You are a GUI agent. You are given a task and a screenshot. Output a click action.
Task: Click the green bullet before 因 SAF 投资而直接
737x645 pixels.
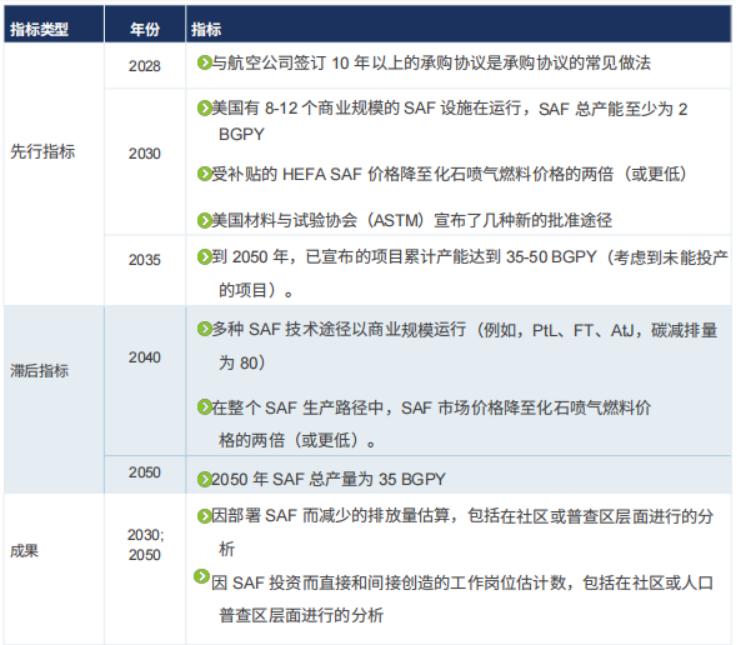click(x=201, y=576)
